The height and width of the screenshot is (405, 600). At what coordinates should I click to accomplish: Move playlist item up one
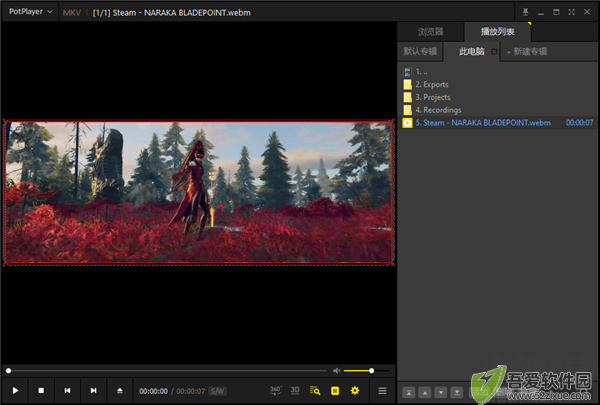point(425,392)
